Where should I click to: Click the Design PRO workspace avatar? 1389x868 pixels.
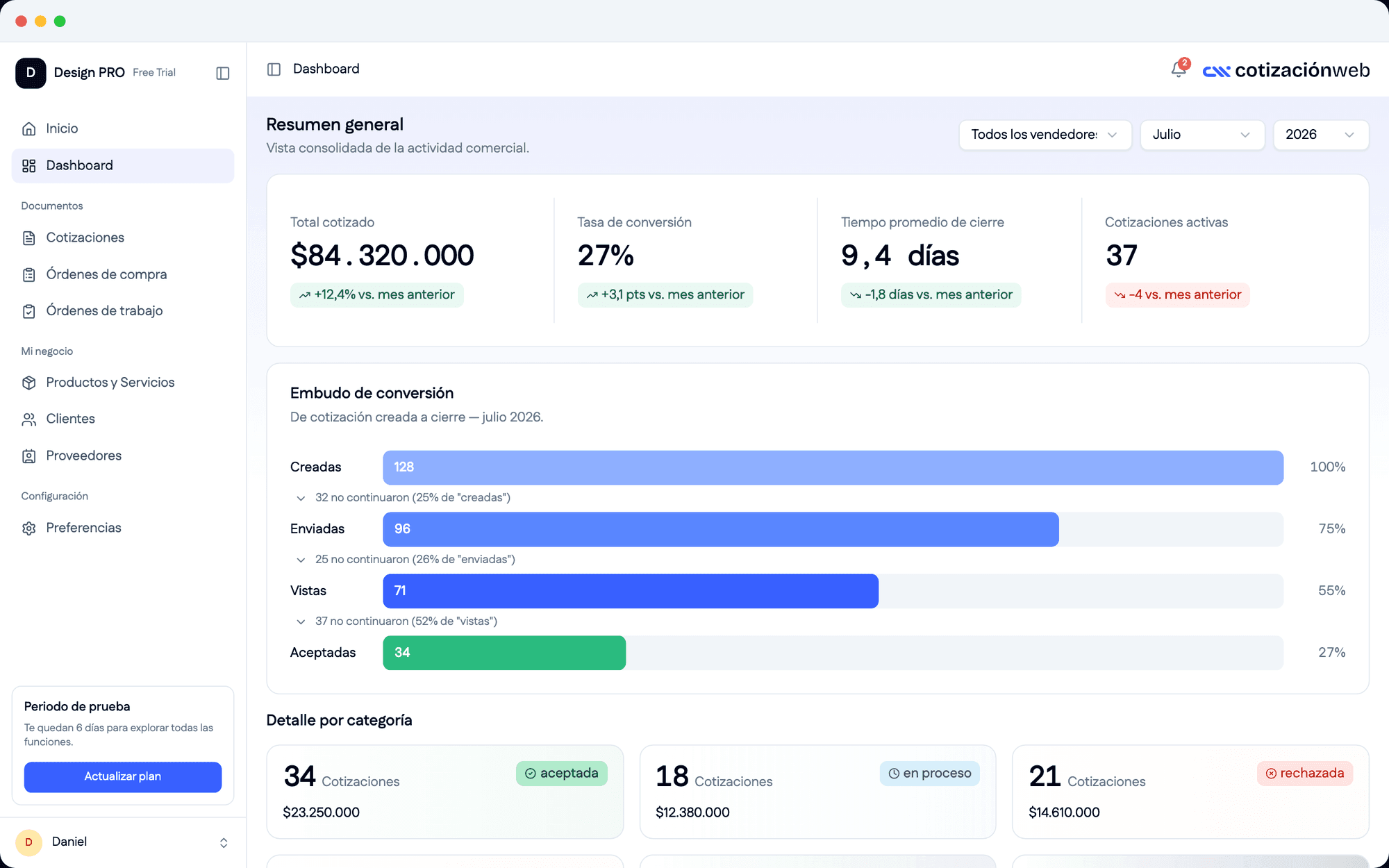pyautogui.click(x=31, y=73)
